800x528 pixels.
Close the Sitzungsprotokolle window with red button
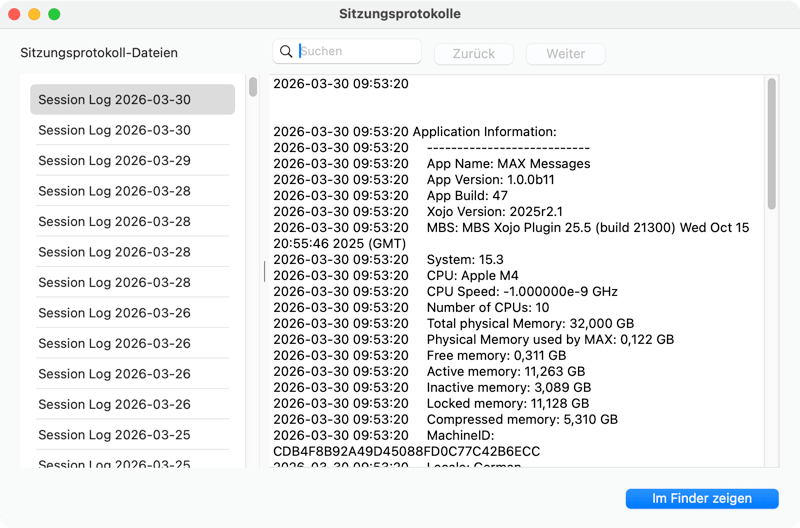[14, 14]
